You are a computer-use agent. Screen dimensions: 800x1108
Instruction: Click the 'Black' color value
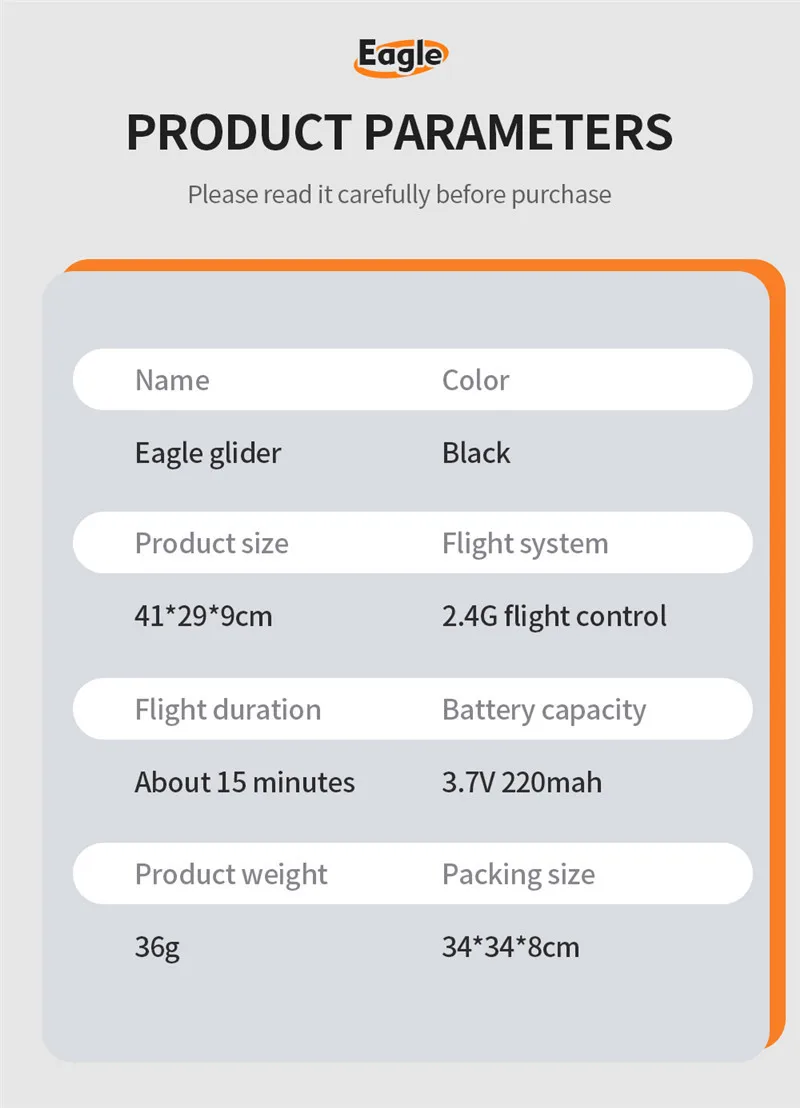(x=476, y=453)
